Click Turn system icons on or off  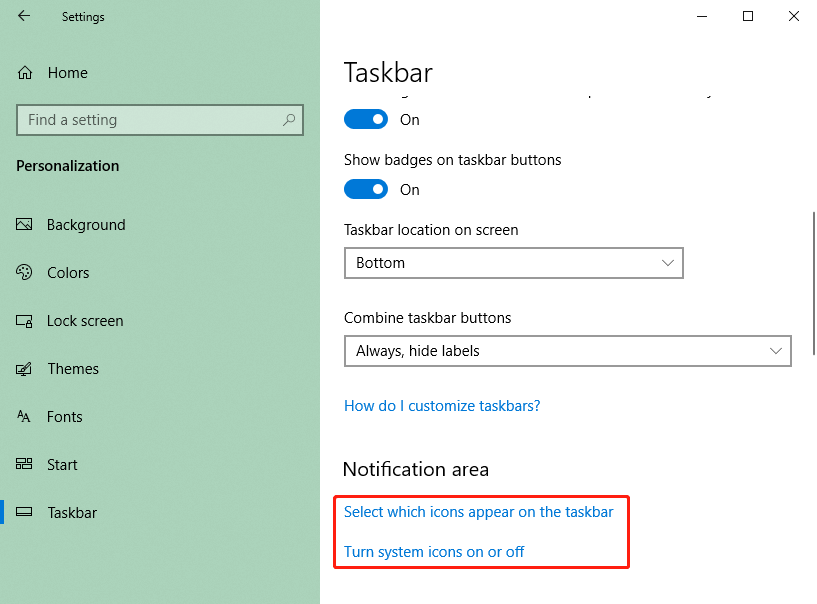pyautogui.click(x=433, y=551)
